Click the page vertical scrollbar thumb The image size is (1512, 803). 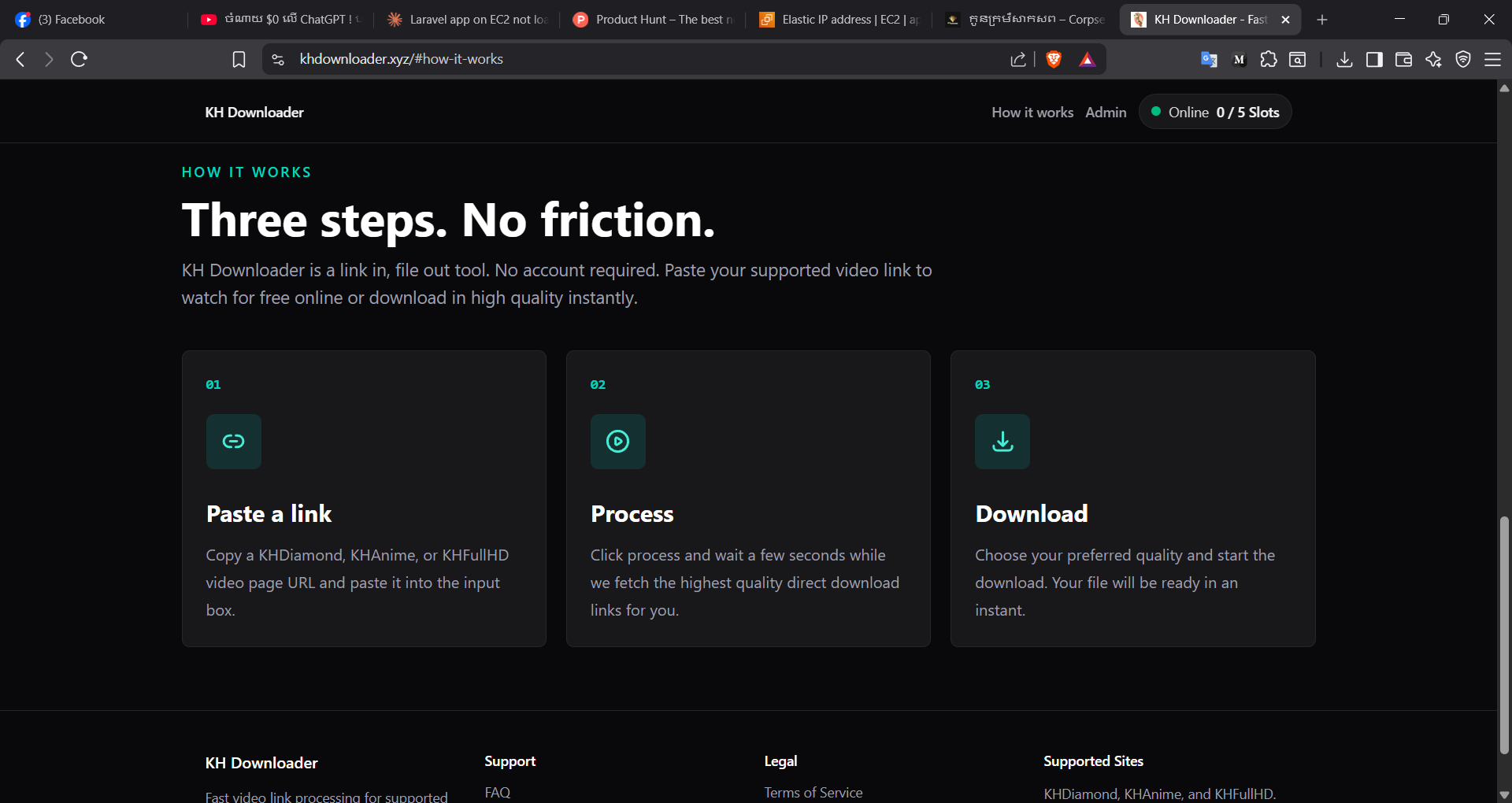coord(1504,635)
